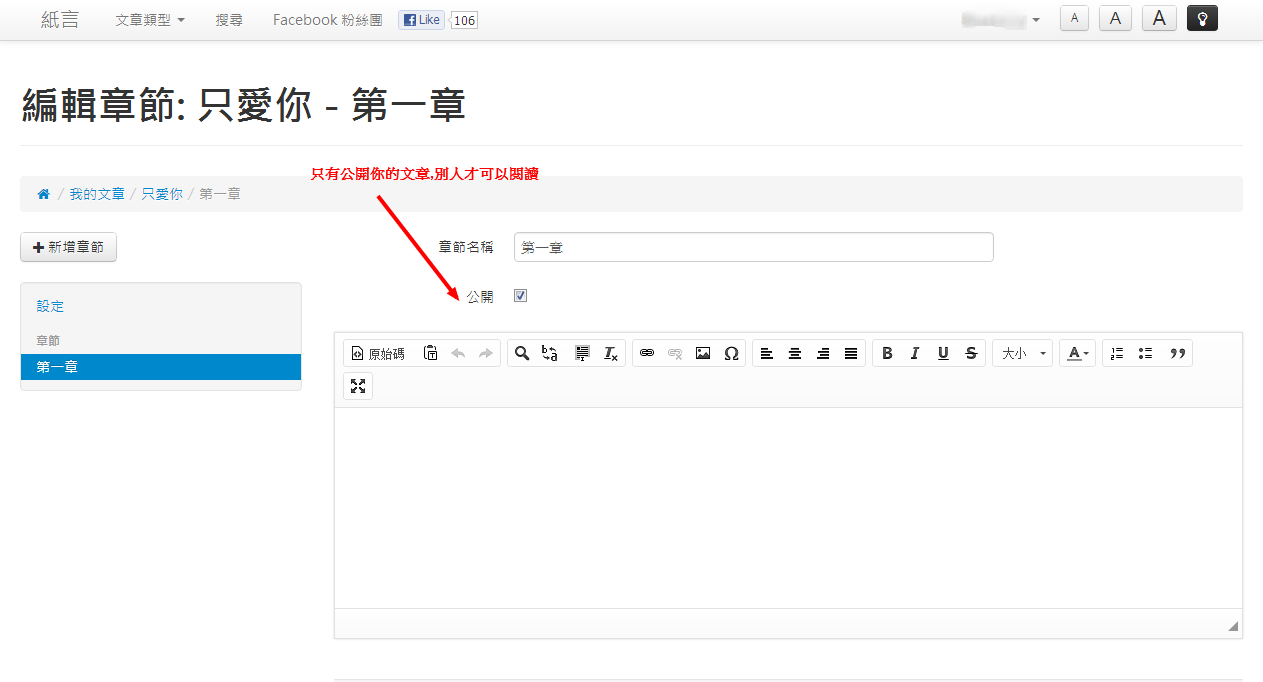The image size is (1263, 682).
Task: Open 搜尋 in the top navigation
Action: coord(229,20)
